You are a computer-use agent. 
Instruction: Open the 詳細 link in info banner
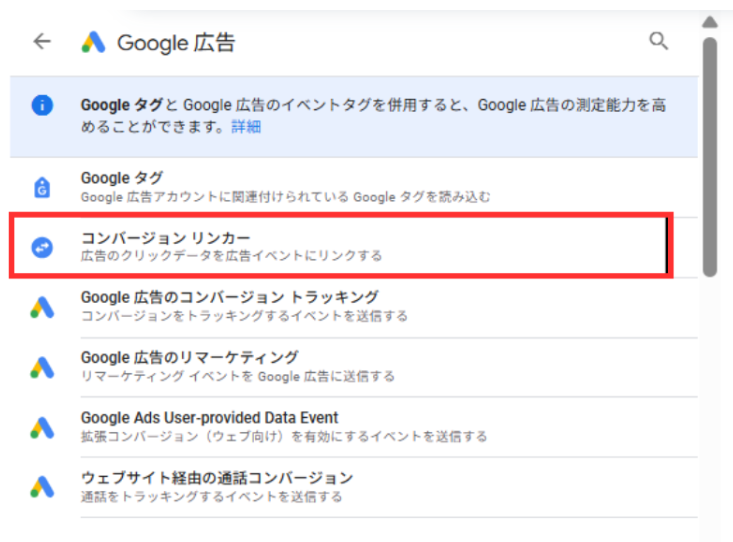click(246, 127)
